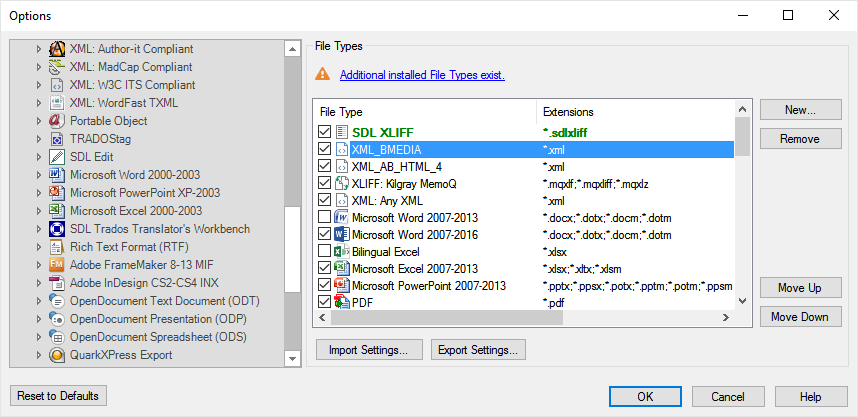858x417 pixels.
Task: Click the tree panel scroll-down arrow
Action: (292, 359)
